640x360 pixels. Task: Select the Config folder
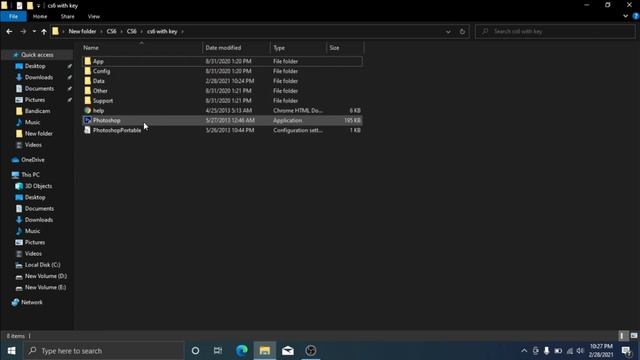222,71
